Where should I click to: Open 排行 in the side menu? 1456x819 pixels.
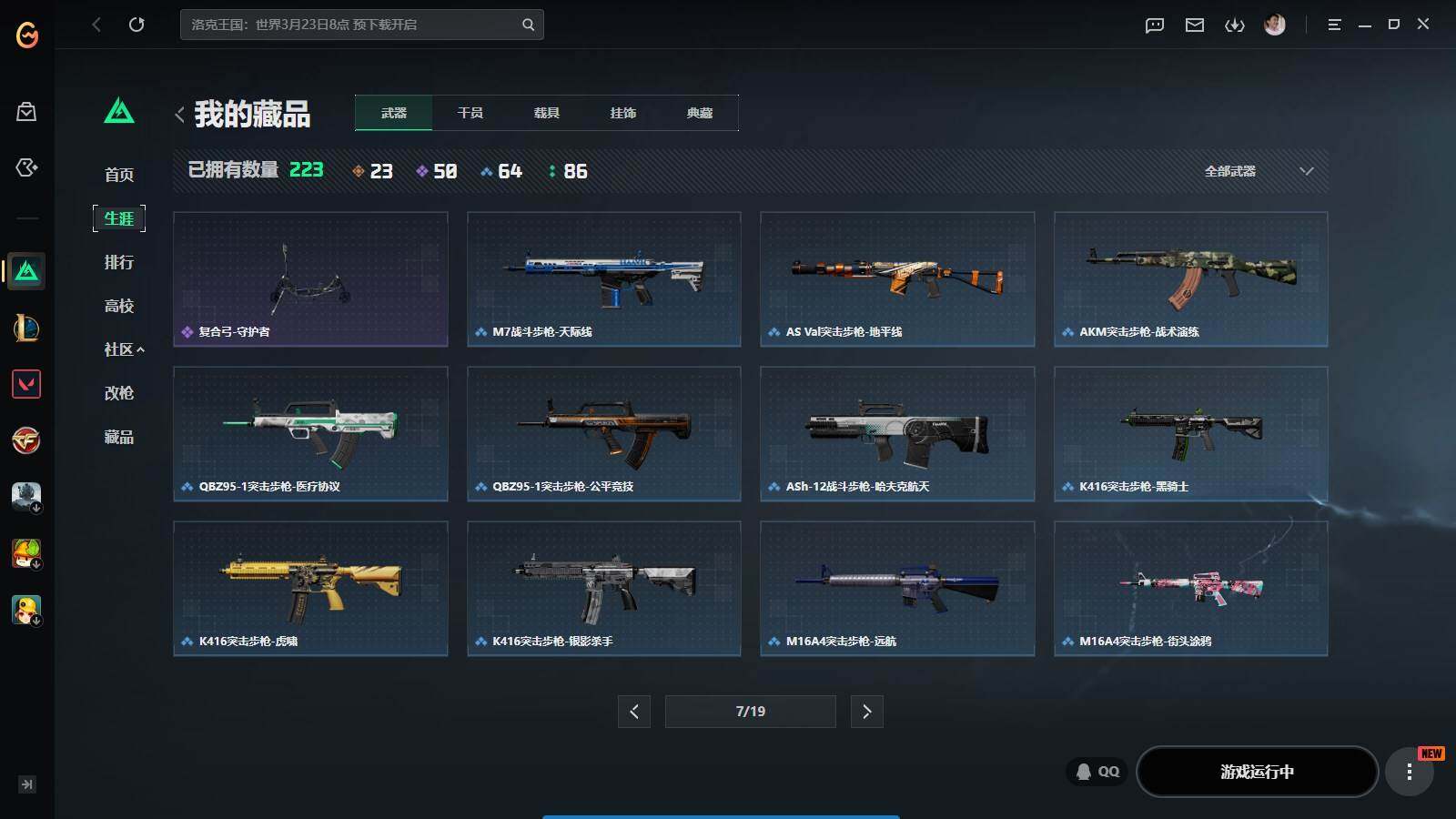tap(119, 262)
